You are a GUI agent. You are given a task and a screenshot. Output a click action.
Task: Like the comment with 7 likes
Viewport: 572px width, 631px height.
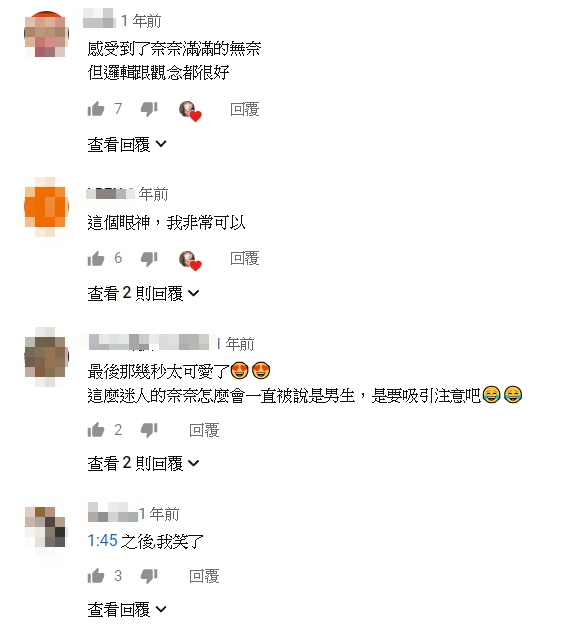click(x=96, y=109)
